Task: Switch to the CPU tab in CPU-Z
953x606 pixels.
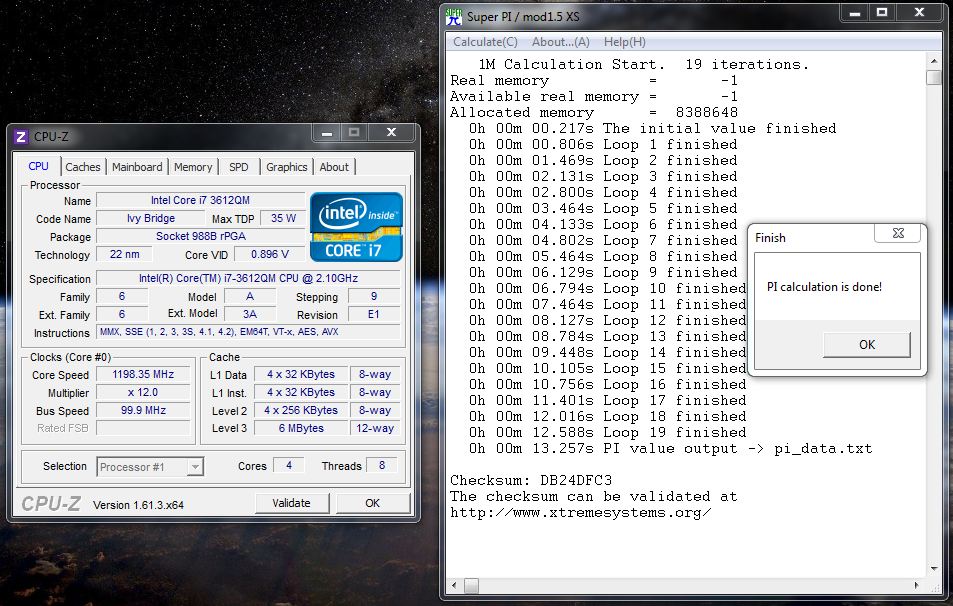Action: click(x=38, y=166)
